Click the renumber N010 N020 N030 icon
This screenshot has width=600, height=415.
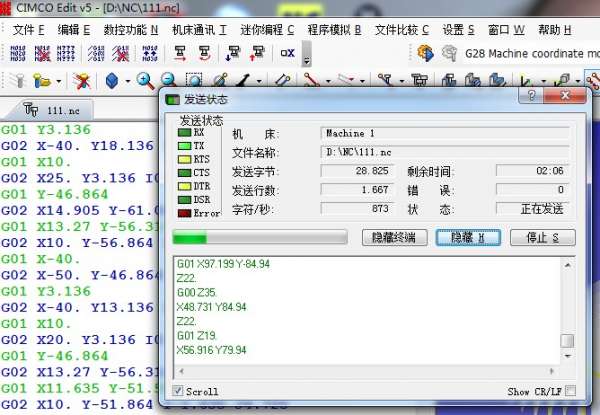click(x=18, y=53)
